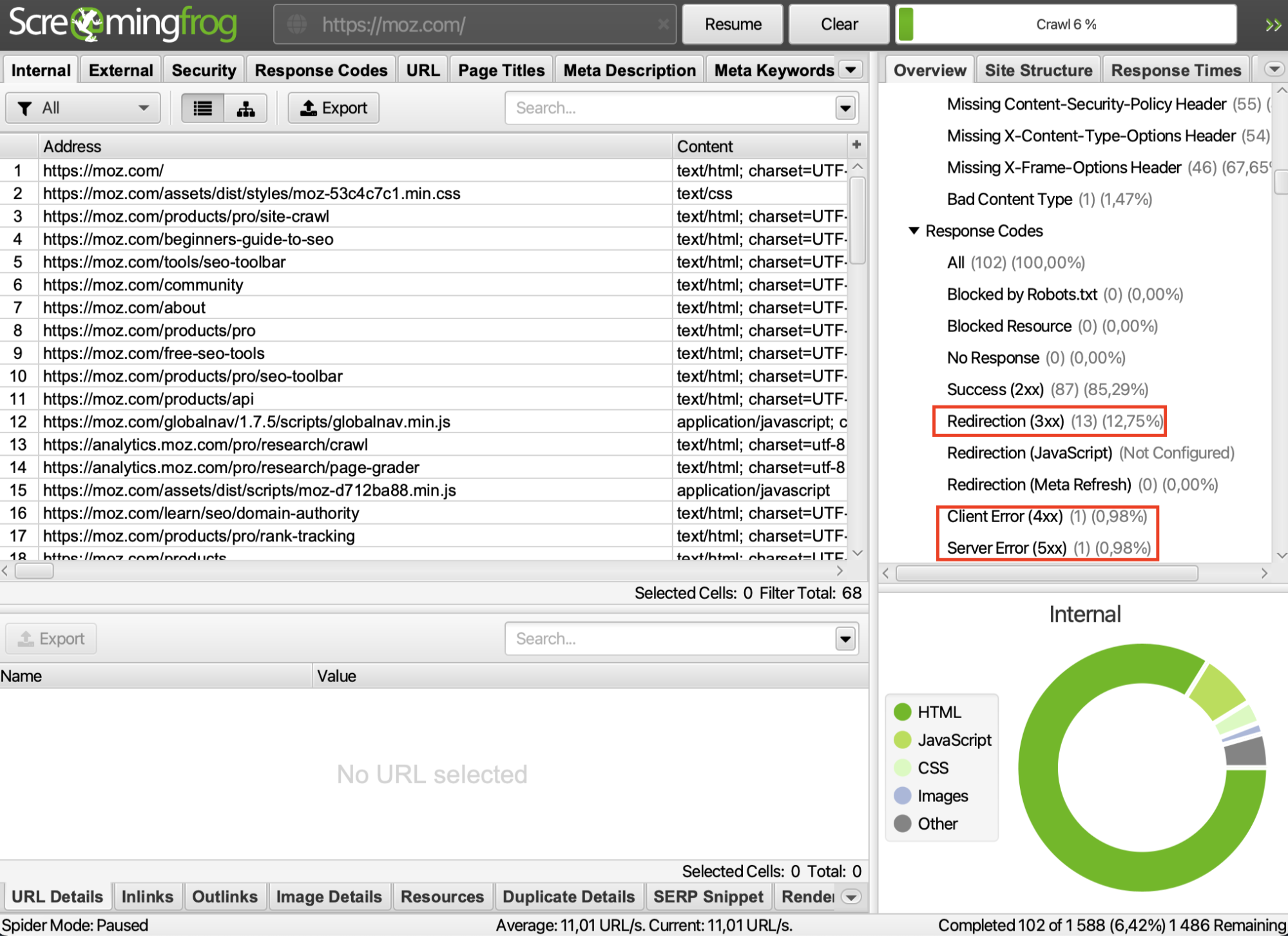Expand the hidden panel with double-arrow icon
The width and height of the screenshot is (1288, 936).
[x=1273, y=25]
